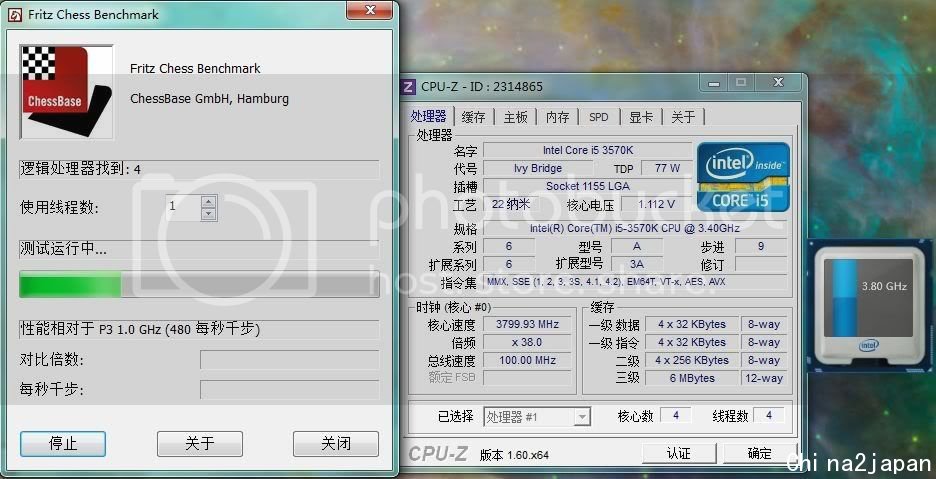The width and height of the screenshot is (936, 479).
Task: Click the thread count number field
Action: click(x=183, y=207)
